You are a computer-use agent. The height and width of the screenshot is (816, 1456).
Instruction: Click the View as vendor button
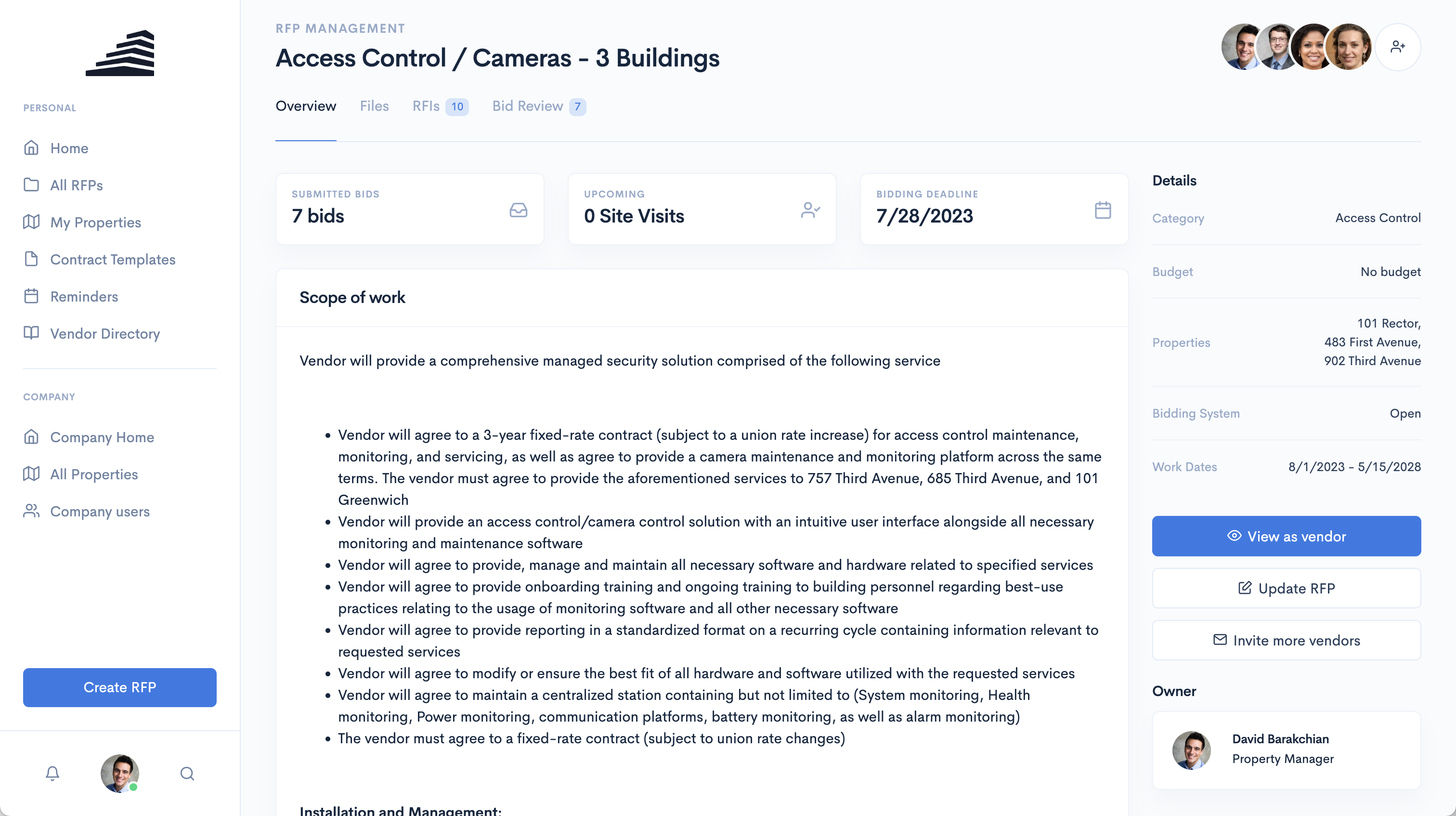pyautogui.click(x=1286, y=536)
